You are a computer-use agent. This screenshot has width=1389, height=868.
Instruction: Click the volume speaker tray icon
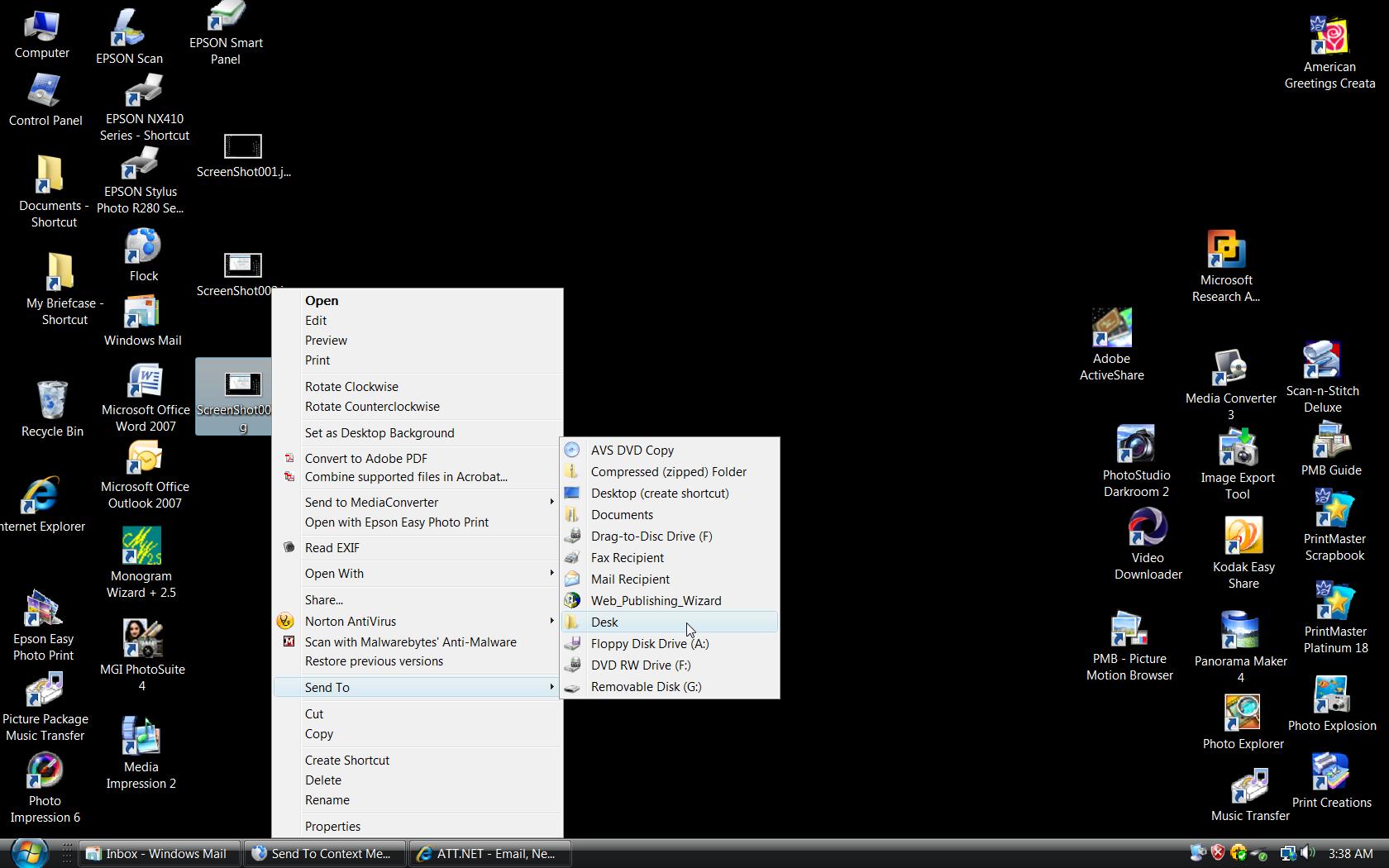click(1307, 853)
